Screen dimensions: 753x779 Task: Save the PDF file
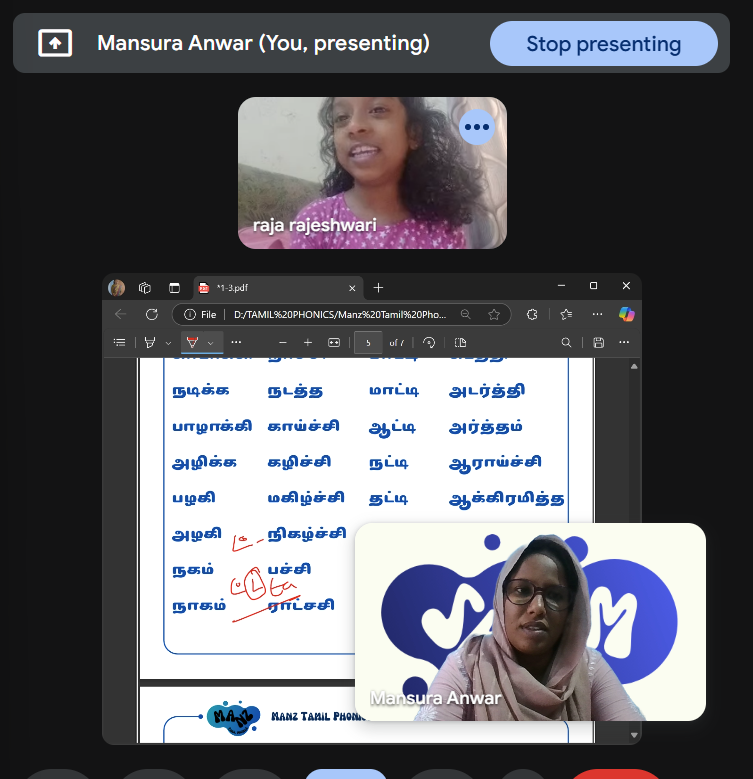pos(598,342)
